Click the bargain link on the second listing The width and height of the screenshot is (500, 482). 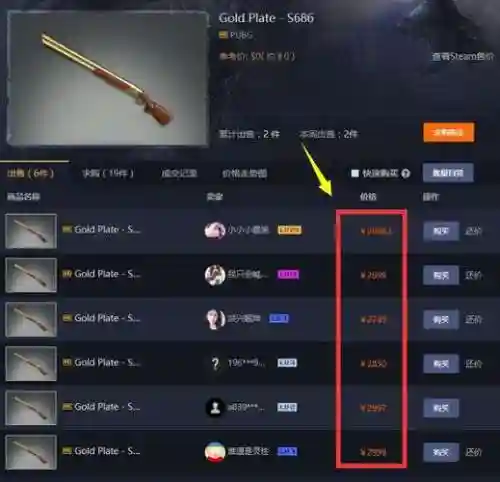473,275
